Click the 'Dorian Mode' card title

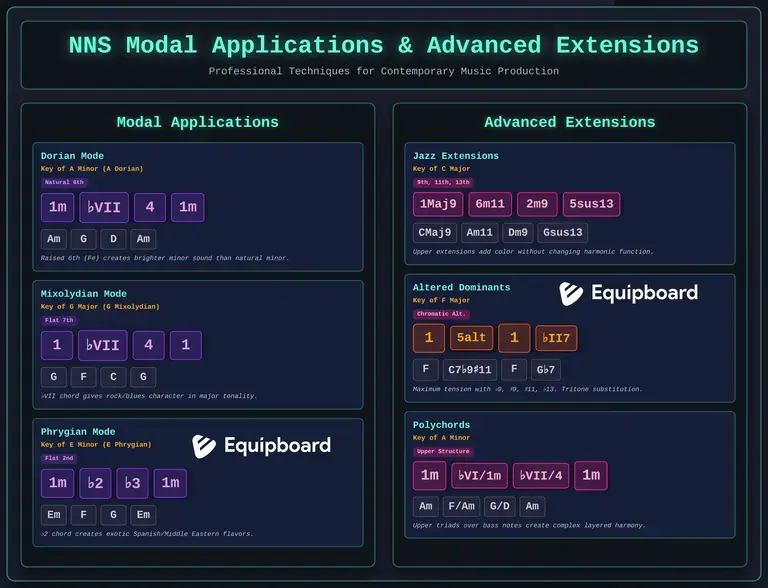[x=72, y=156]
